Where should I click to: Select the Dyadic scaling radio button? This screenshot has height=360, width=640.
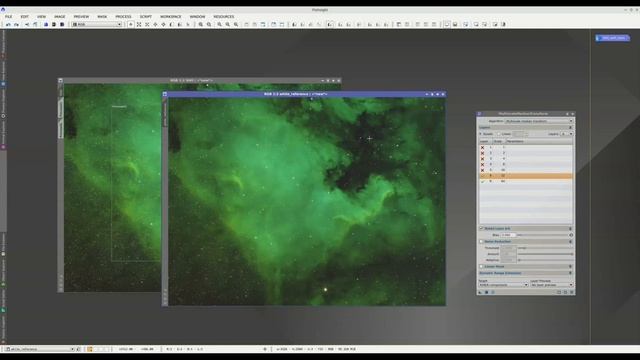pos(481,134)
